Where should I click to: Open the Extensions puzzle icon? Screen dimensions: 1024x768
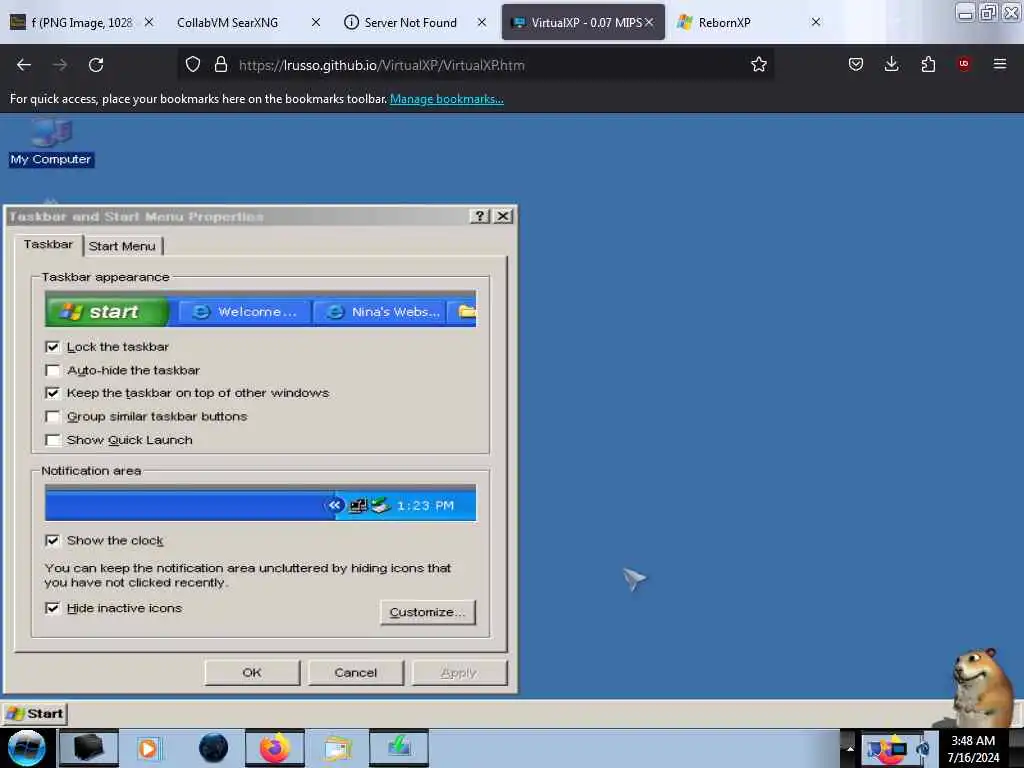(x=928, y=65)
